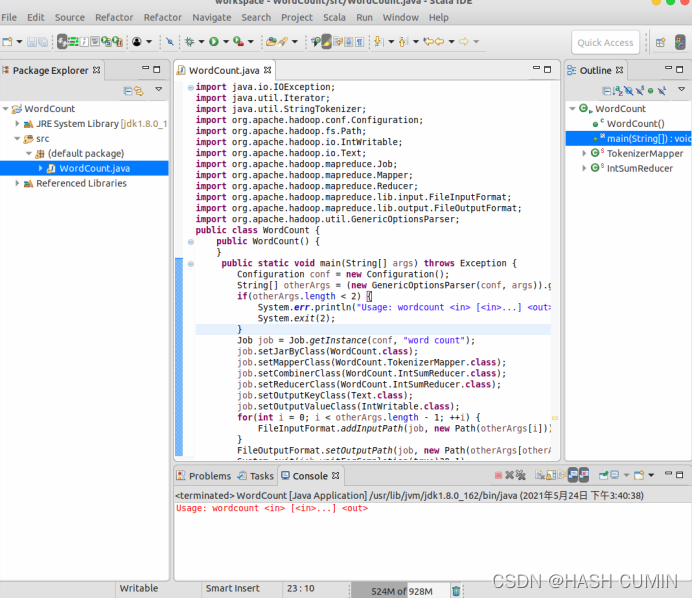The width and height of the screenshot is (692, 598).
Task: Open the Navigate menu
Action: pyautogui.click(x=211, y=18)
